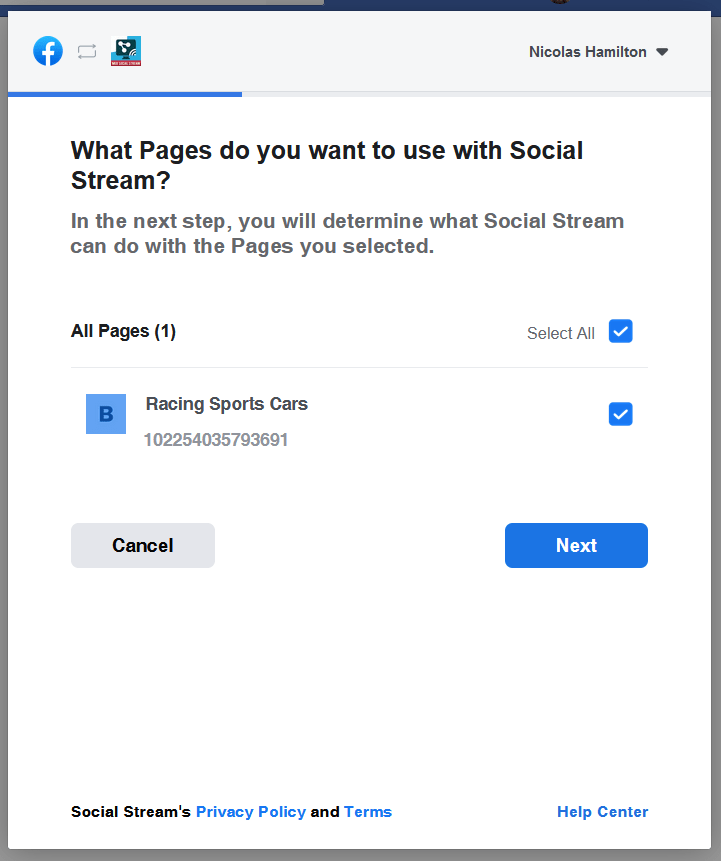Click the Facebook logo icon

[48, 51]
